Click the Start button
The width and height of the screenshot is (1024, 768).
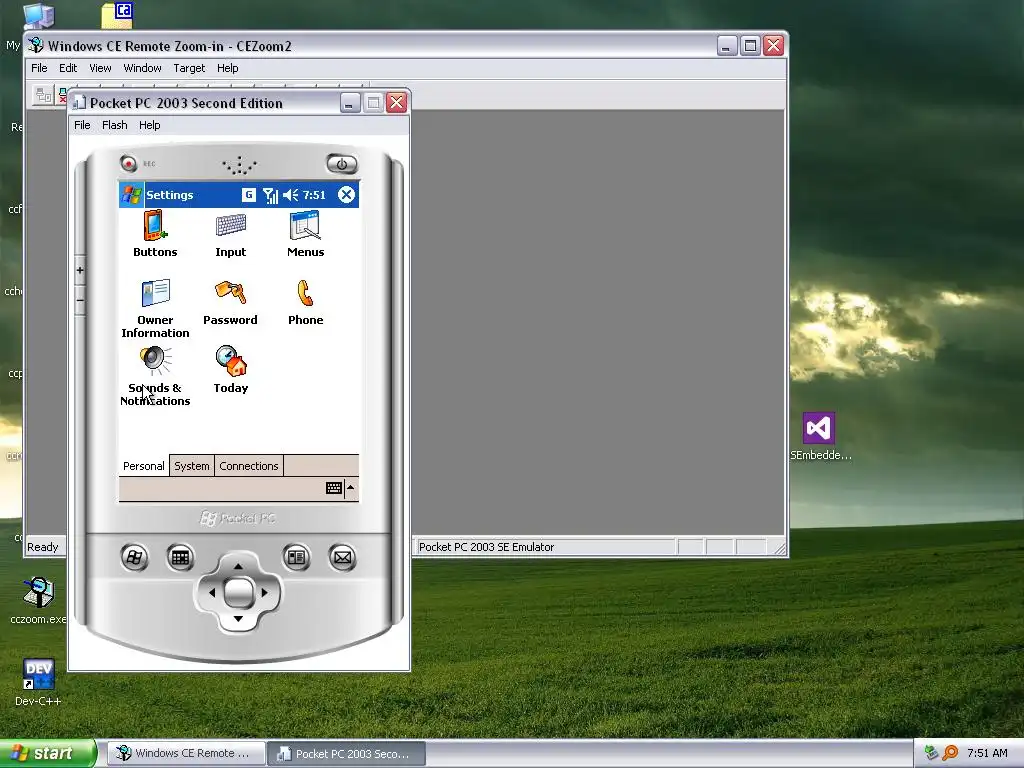coord(48,753)
